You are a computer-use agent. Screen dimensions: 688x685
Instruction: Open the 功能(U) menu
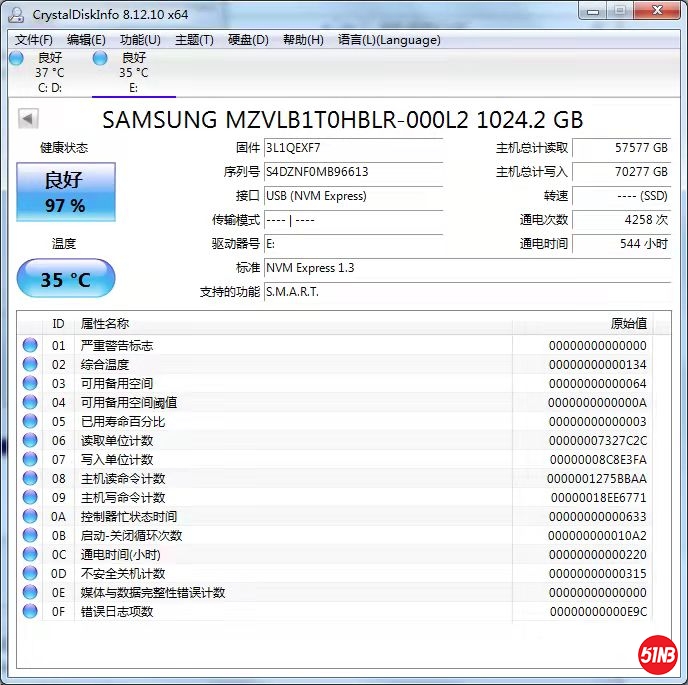click(x=140, y=40)
